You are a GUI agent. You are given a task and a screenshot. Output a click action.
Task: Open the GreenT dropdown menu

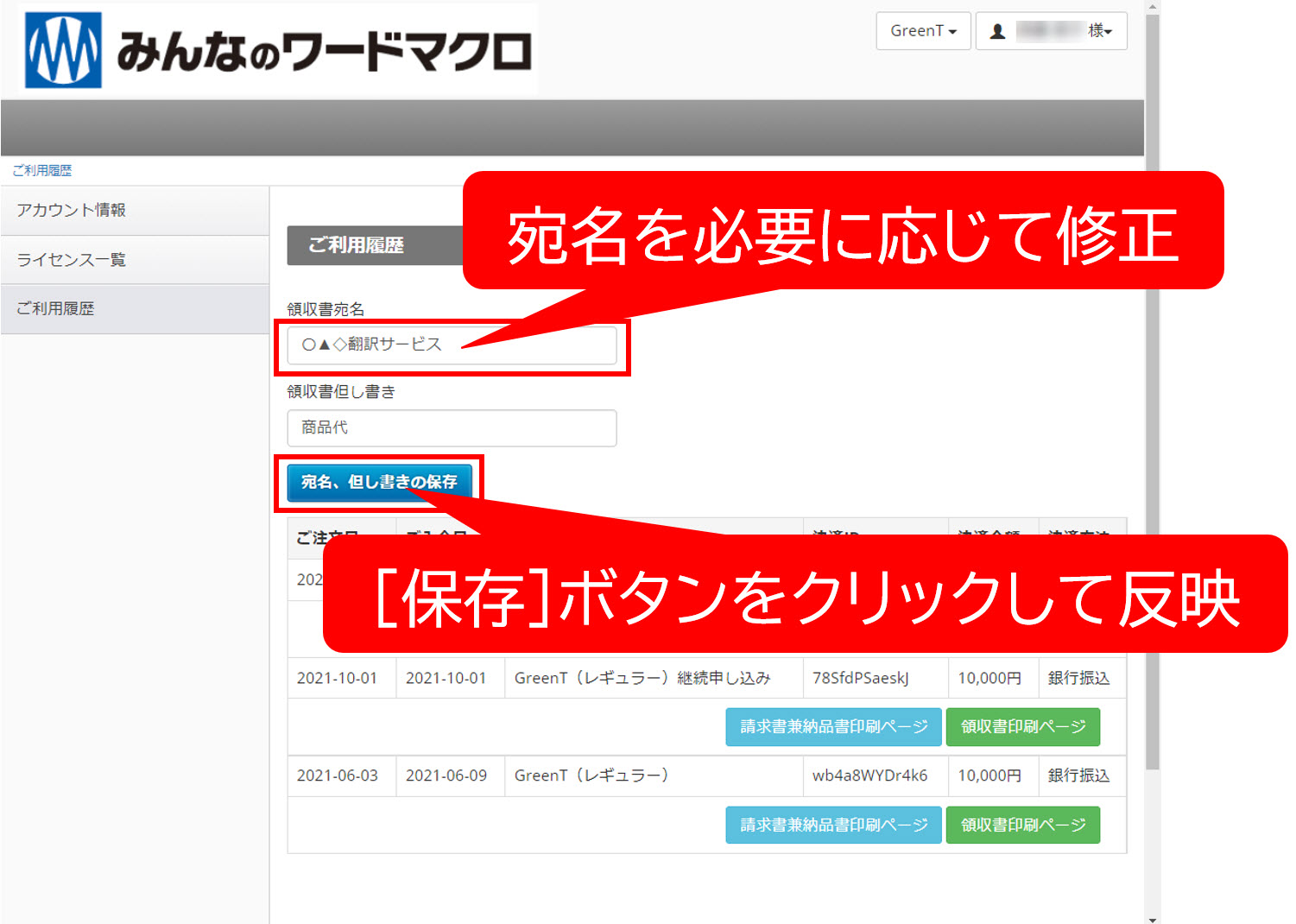(922, 31)
